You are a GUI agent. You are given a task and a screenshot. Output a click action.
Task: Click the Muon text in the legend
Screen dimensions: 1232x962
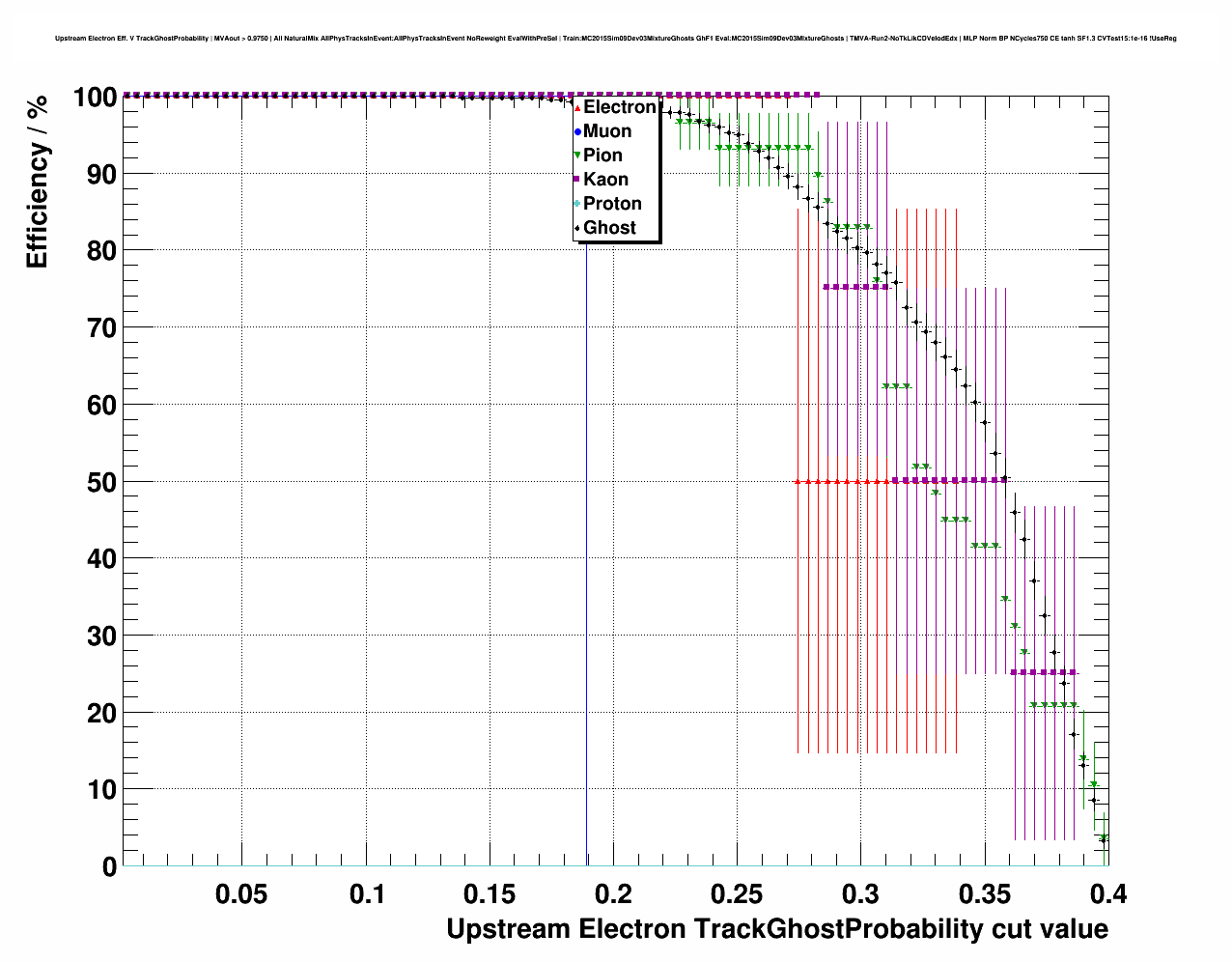tap(607, 131)
